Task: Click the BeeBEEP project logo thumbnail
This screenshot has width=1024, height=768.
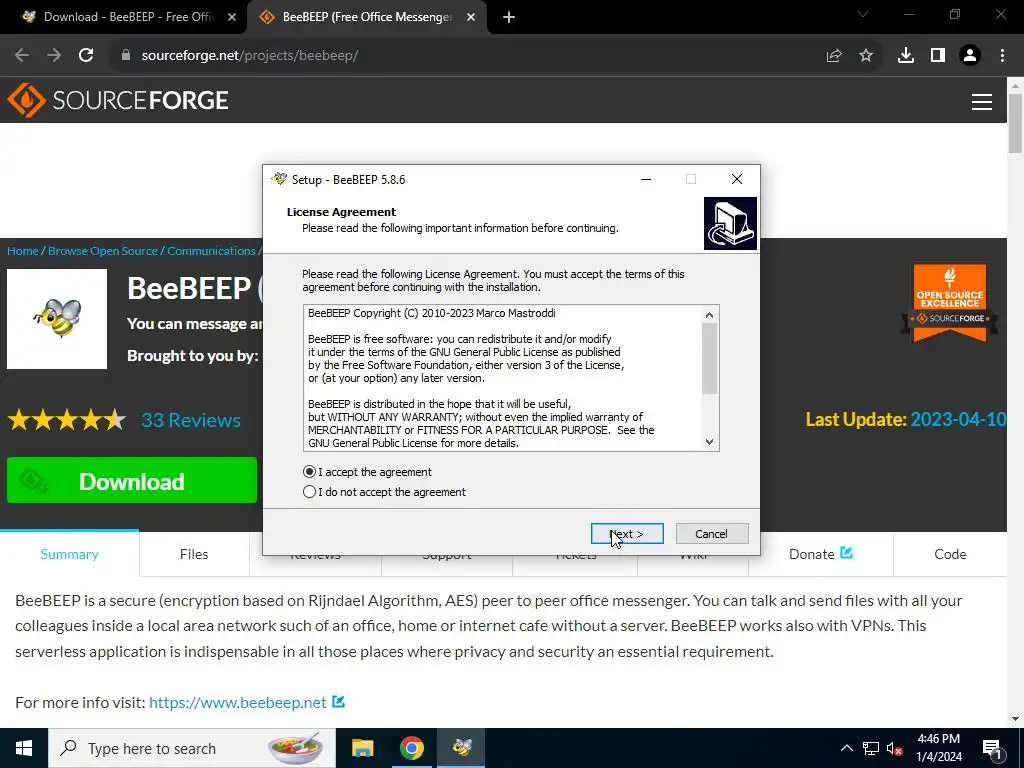Action: click(57, 319)
